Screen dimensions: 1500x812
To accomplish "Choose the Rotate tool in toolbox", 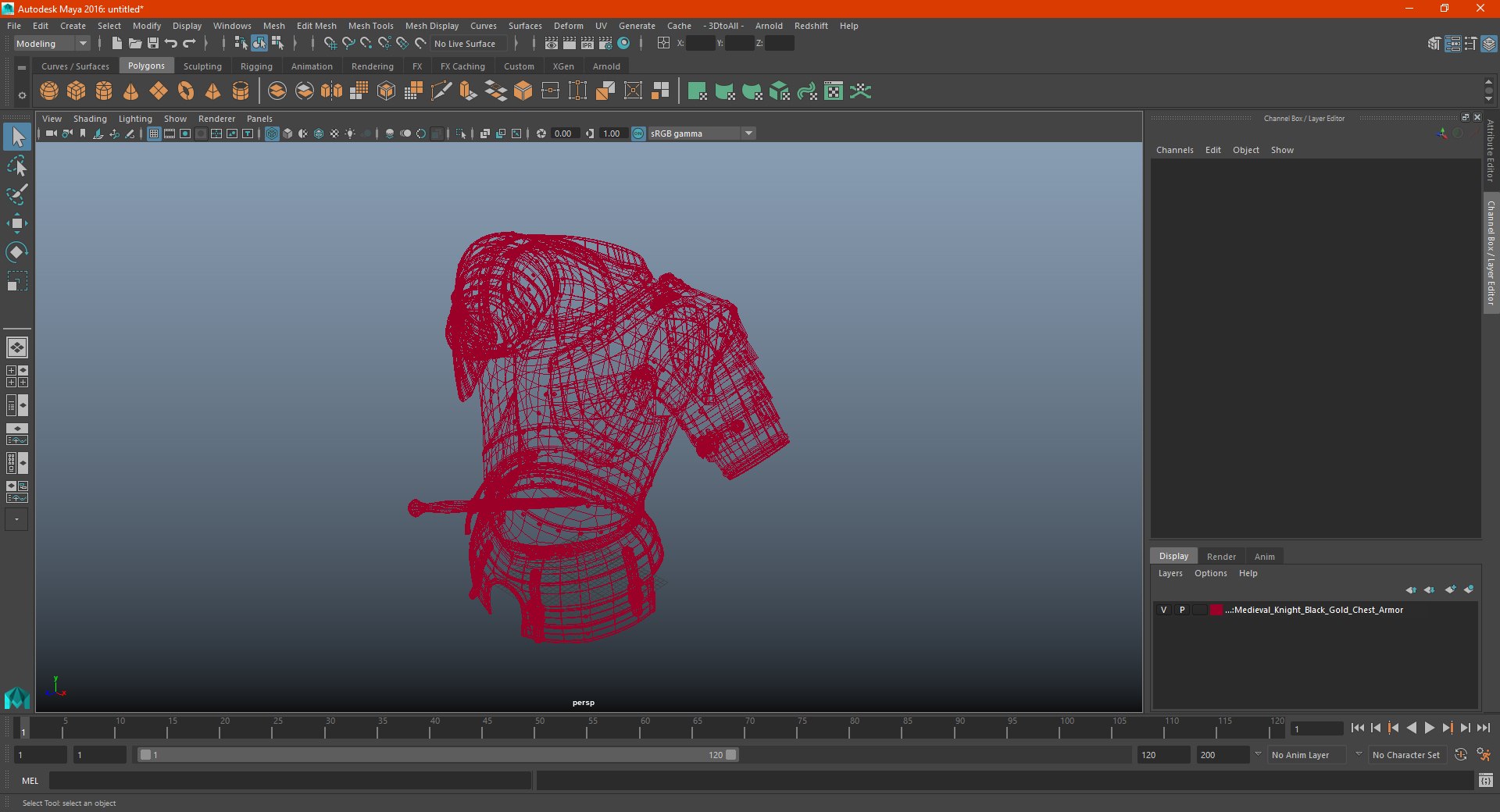I will pyautogui.click(x=16, y=252).
